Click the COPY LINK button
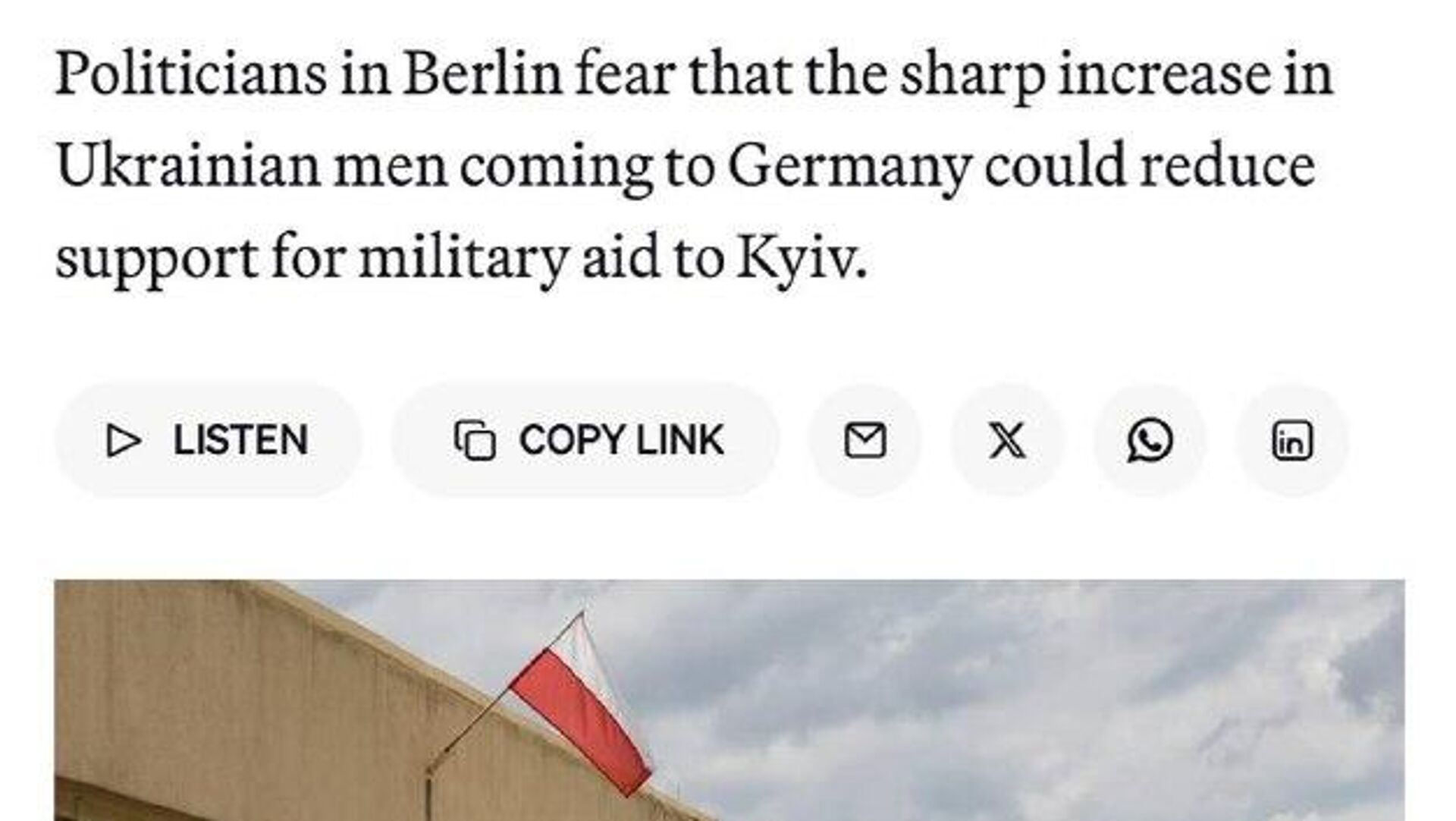 pos(585,440)
